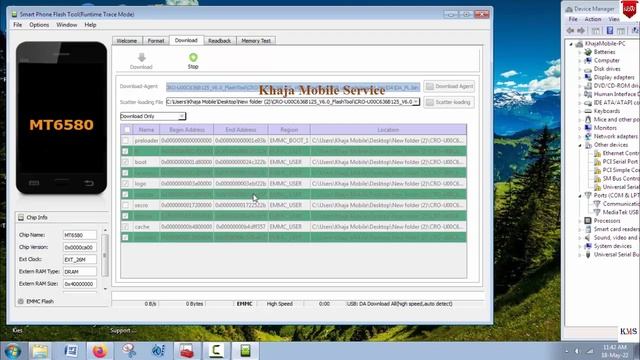Screen dimensions: 640x360
Task: Toggle the cache row checkbox
Action: tap(126, 227)
